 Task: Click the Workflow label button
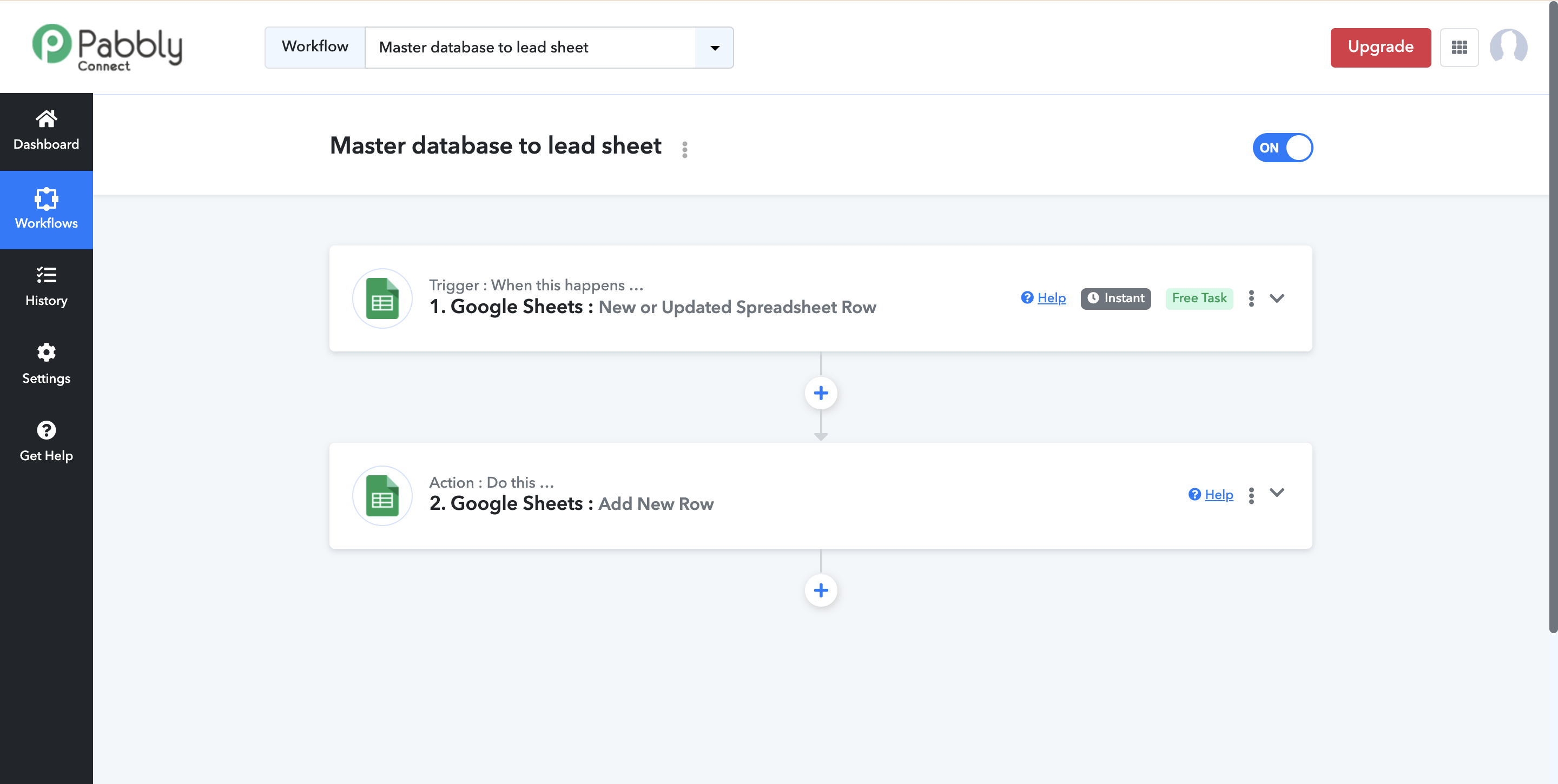(314, 48)
